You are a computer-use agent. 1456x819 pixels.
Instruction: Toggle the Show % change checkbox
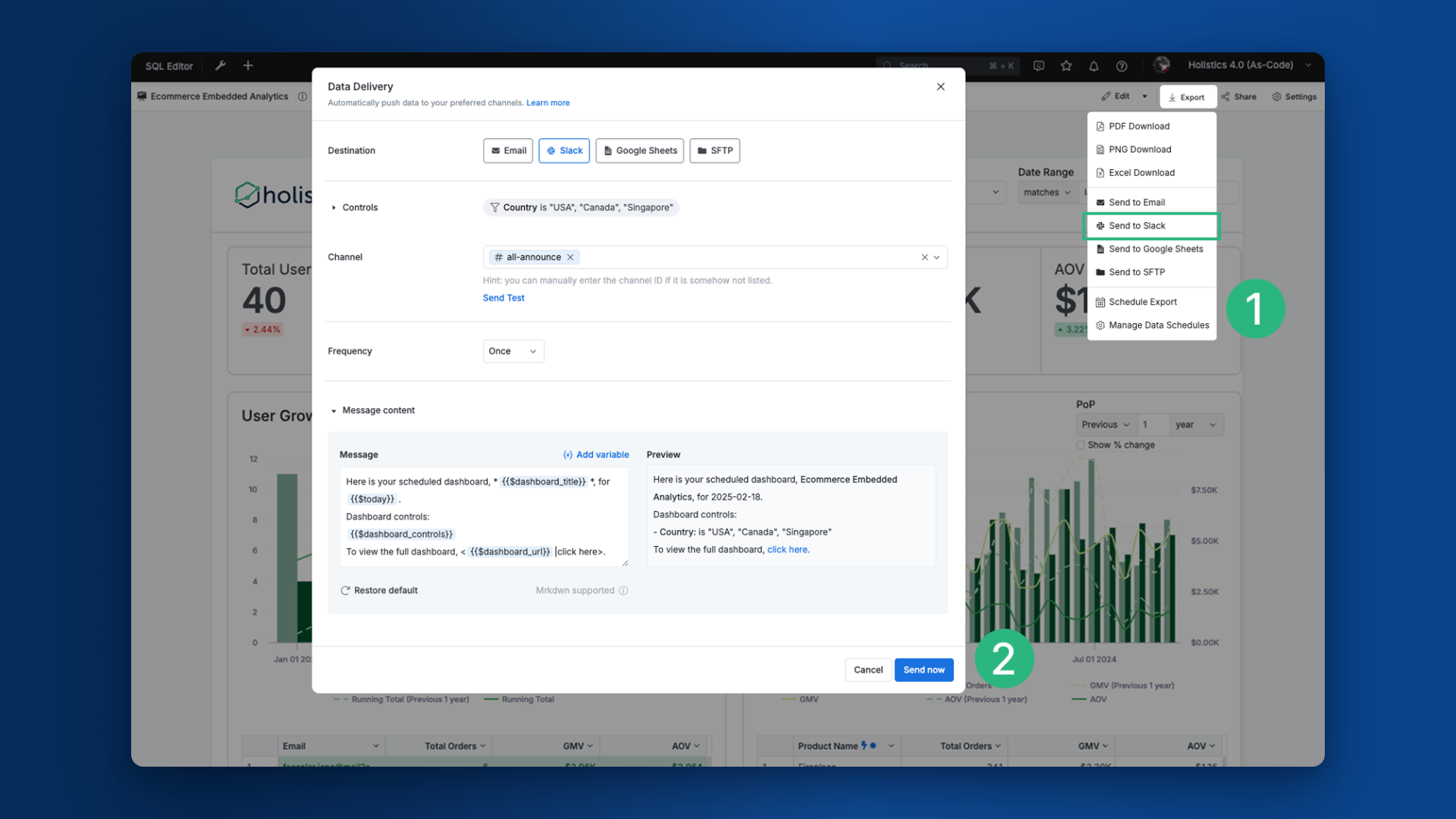pyautogui.click(x=1081, y=445)
